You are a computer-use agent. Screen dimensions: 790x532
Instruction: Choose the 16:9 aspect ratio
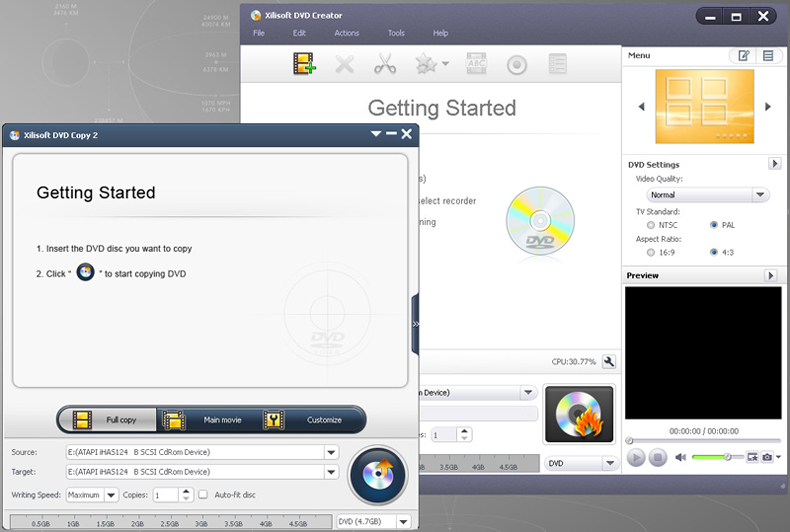click(651, 253)
